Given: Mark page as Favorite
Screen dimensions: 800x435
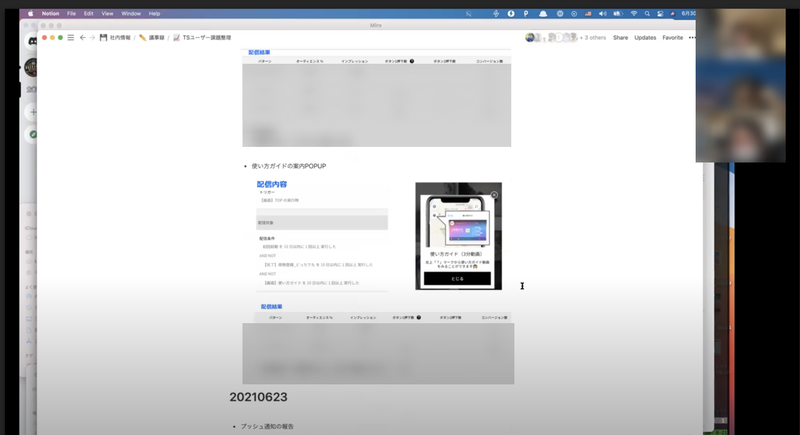Looking at the screenshot, I should [672, 38].
